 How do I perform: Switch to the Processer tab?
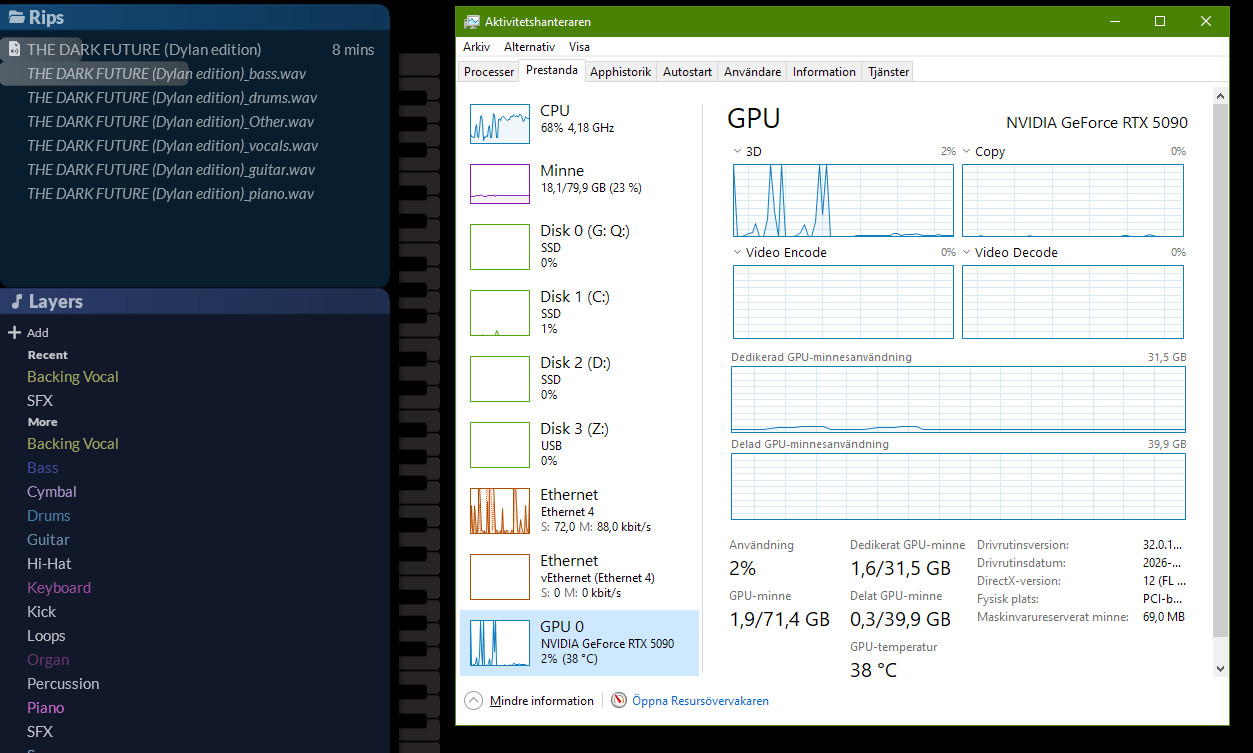(x=489, y=72)
